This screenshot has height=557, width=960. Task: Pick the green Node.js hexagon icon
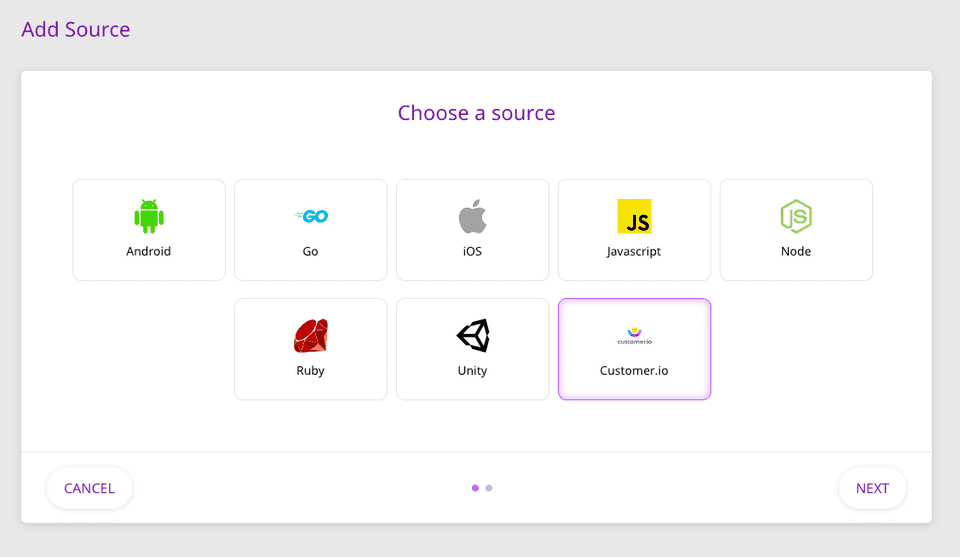[x=796, y=216]
